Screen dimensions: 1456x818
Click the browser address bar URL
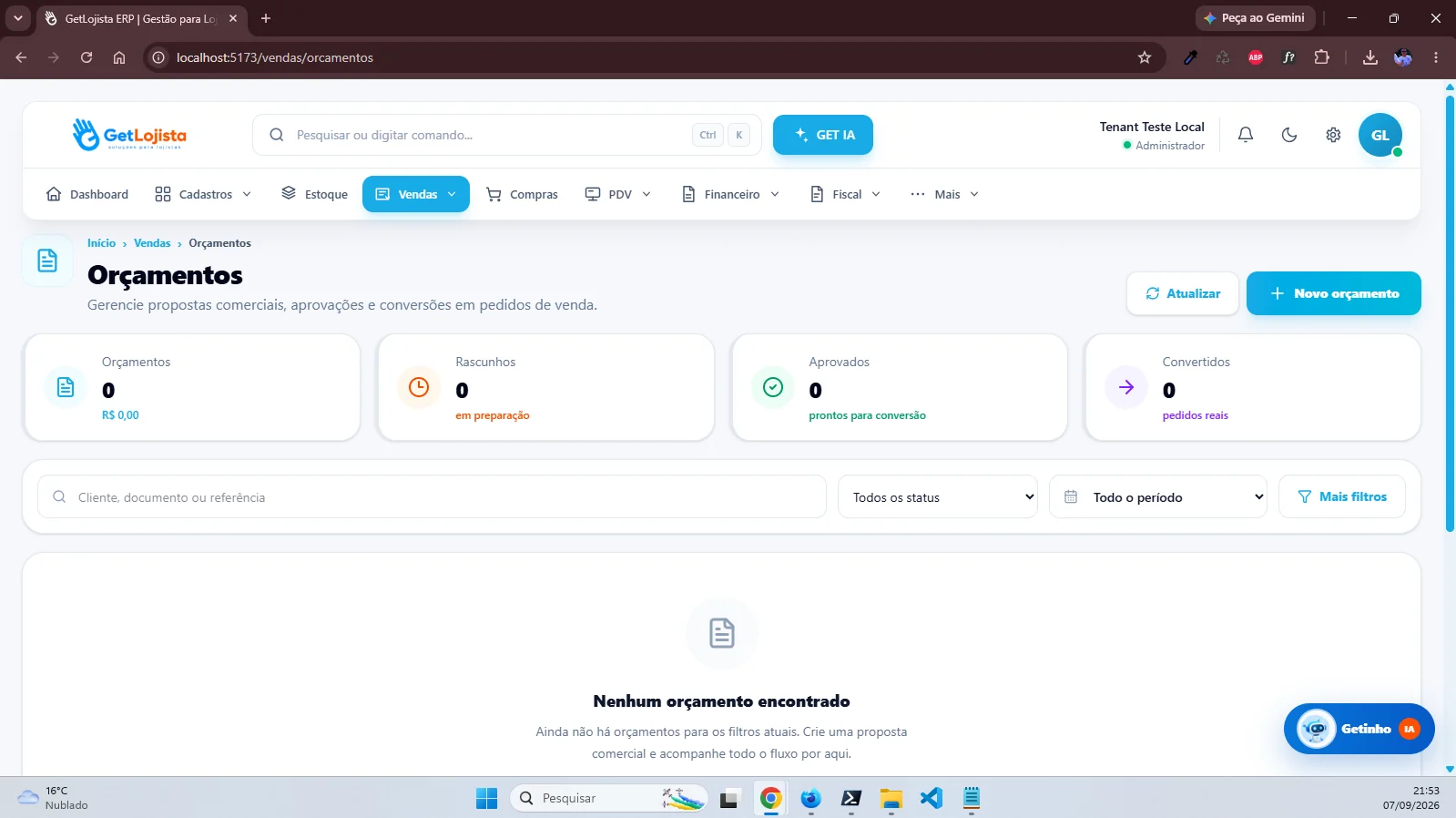pos(275,57)
